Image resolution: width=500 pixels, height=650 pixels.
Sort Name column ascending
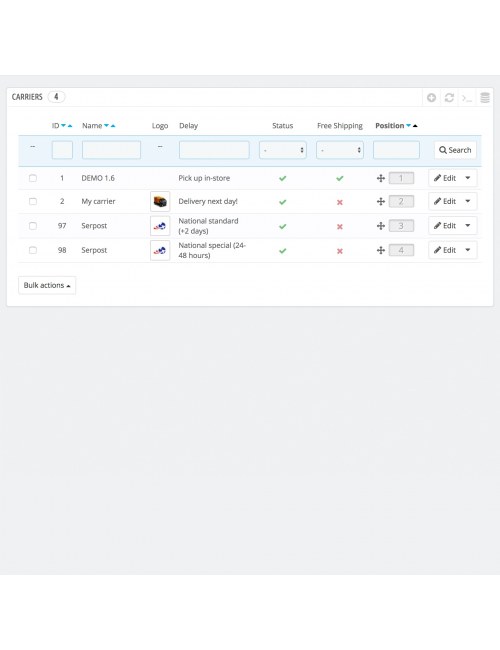tap(113, 126)
